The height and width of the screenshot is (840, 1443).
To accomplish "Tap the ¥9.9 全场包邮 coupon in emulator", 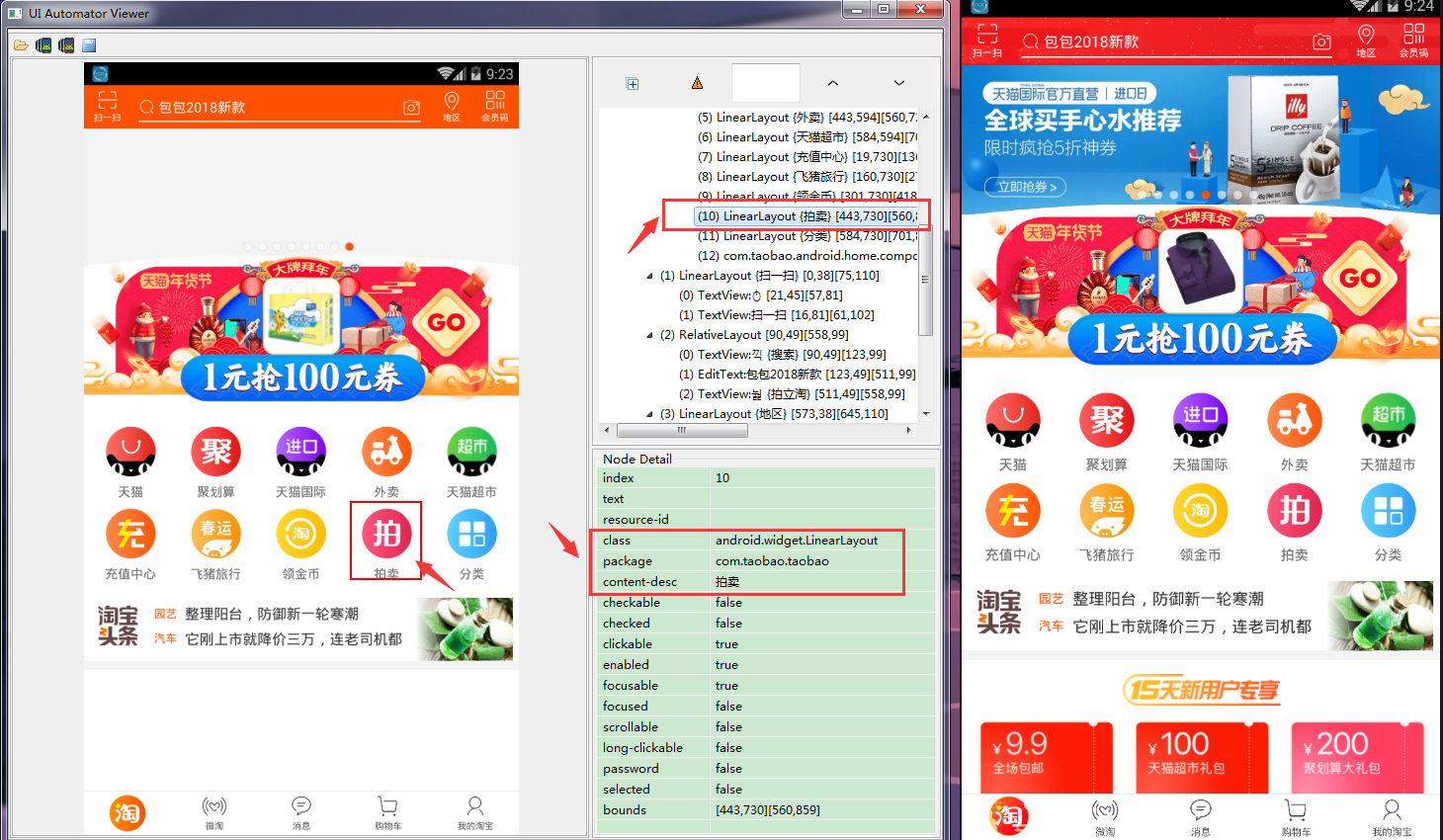I will point(1046,758).
